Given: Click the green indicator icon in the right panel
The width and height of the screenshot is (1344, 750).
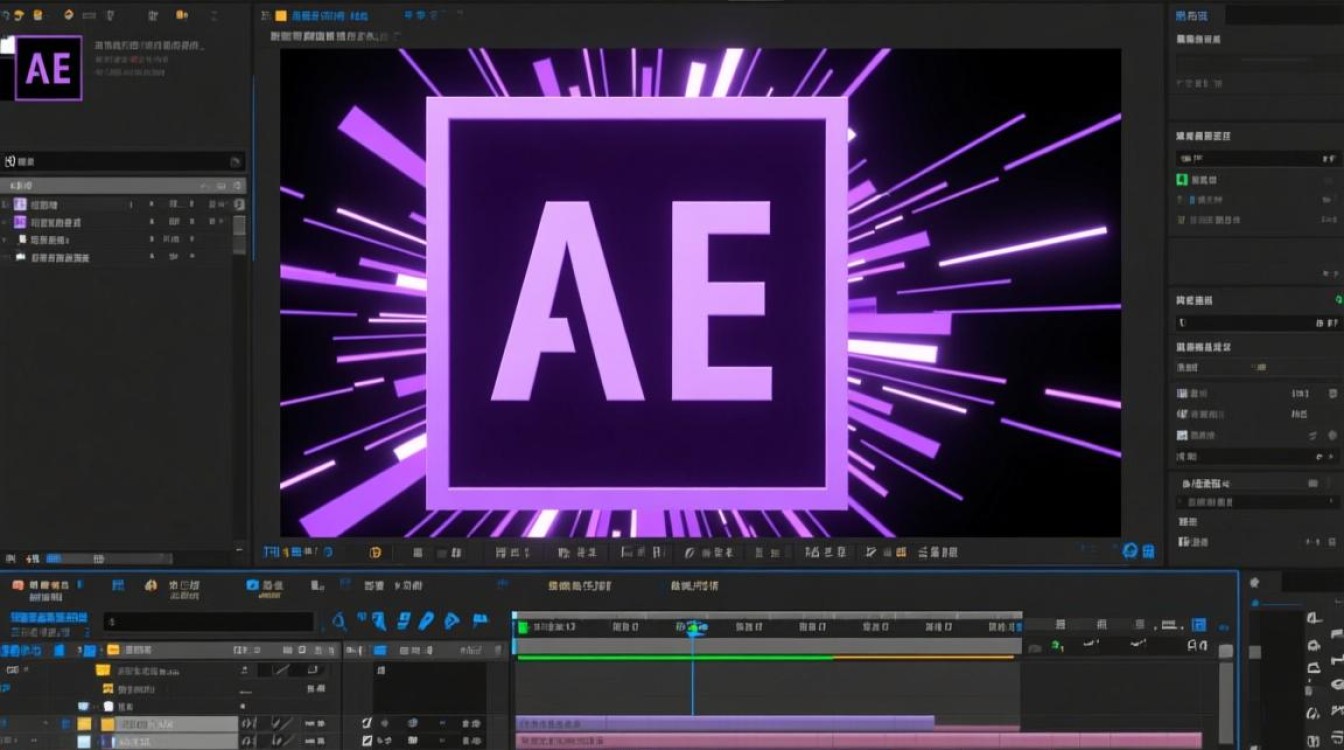Looking at the screenshot, I should tap(1181, 180).
